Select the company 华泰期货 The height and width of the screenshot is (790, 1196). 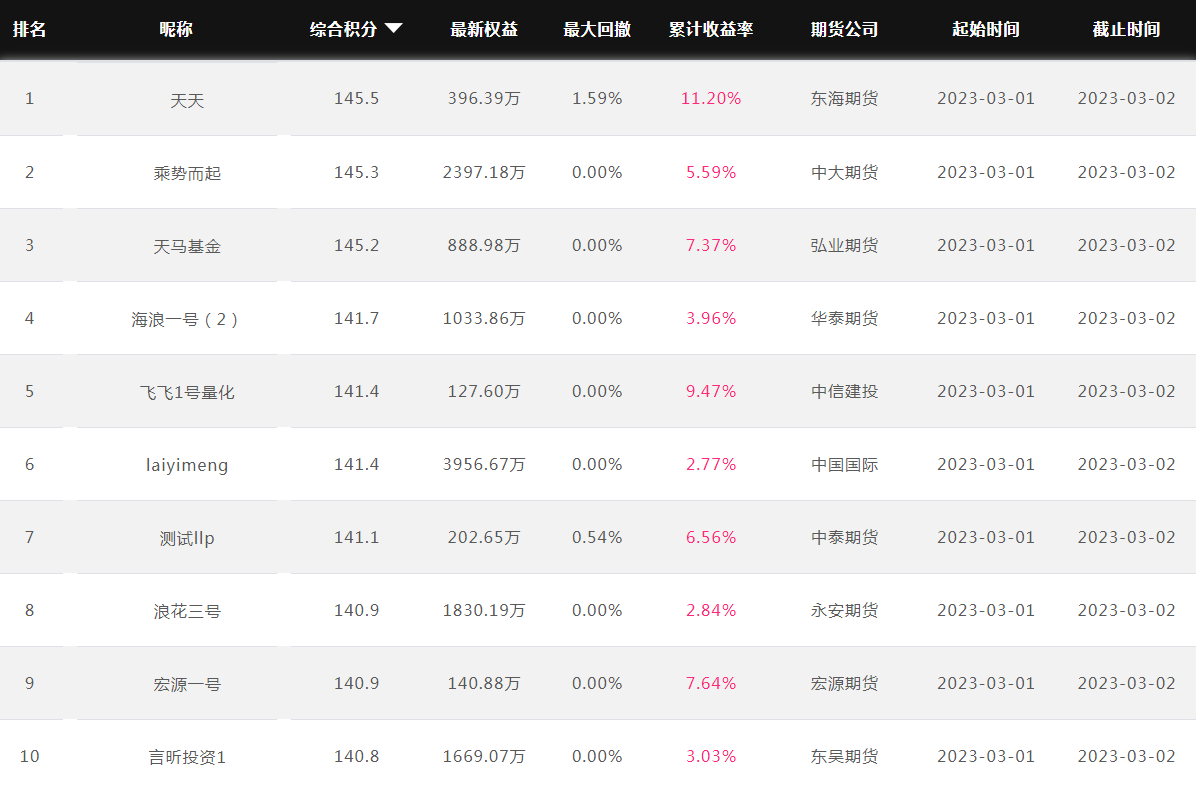pos(844,319)
